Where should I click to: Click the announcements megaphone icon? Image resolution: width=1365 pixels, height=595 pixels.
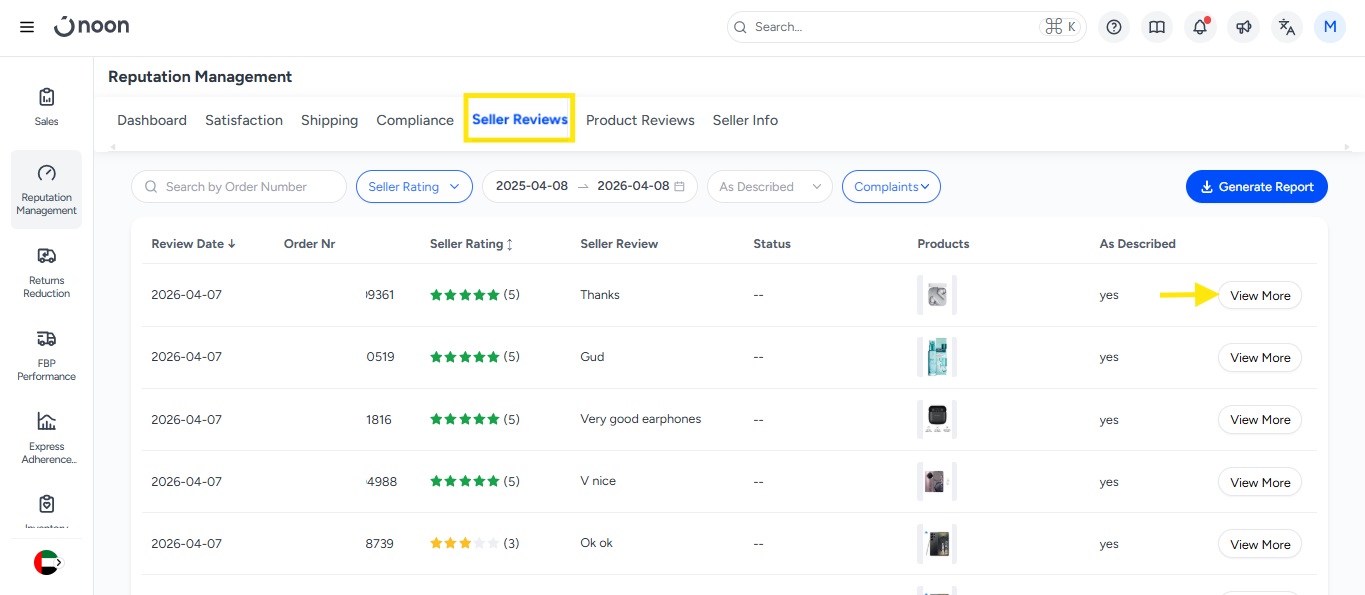pyautogui.click(x=1243, y=27)
